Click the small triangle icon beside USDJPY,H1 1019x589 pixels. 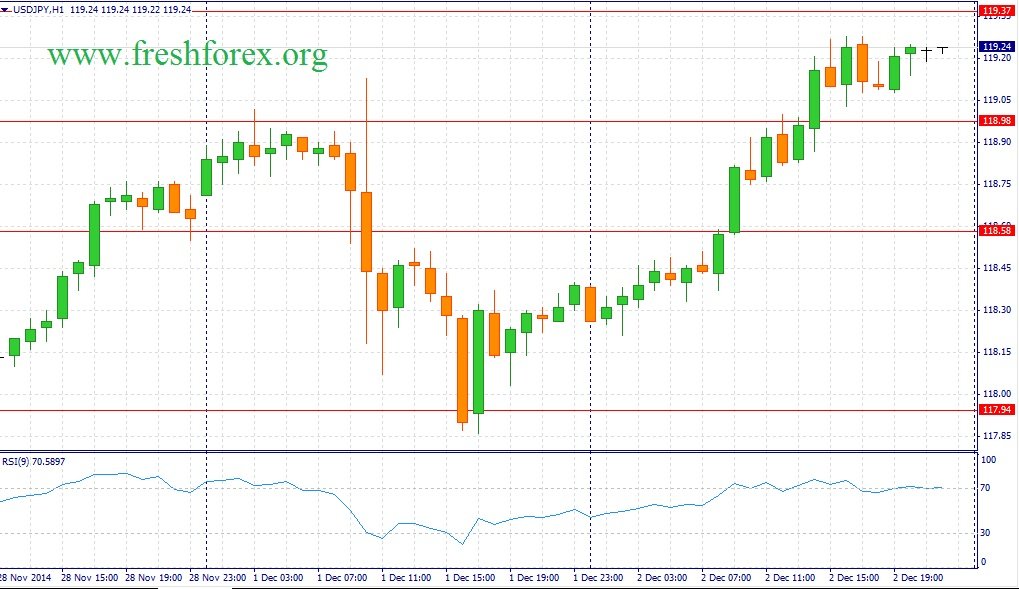[5, 10]
